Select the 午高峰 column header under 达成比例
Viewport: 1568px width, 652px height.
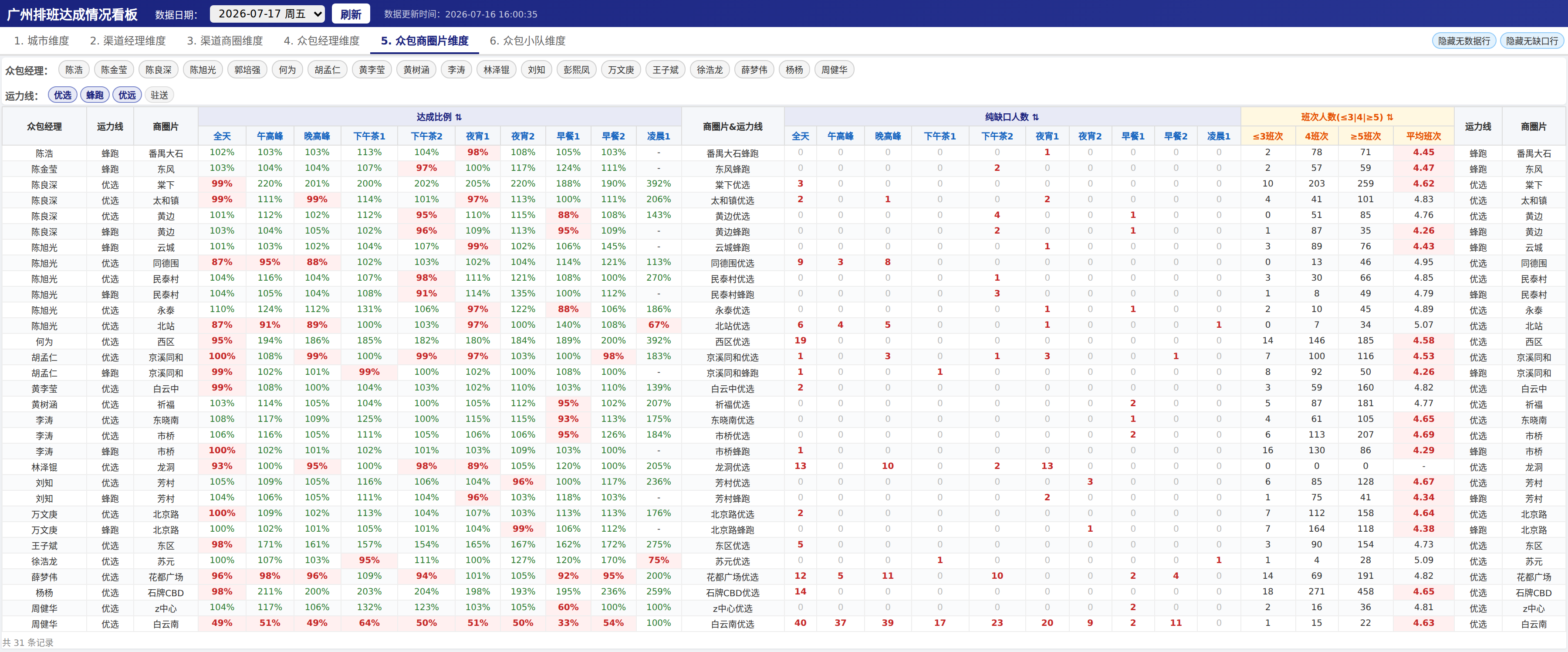click(x=270, y=136)
